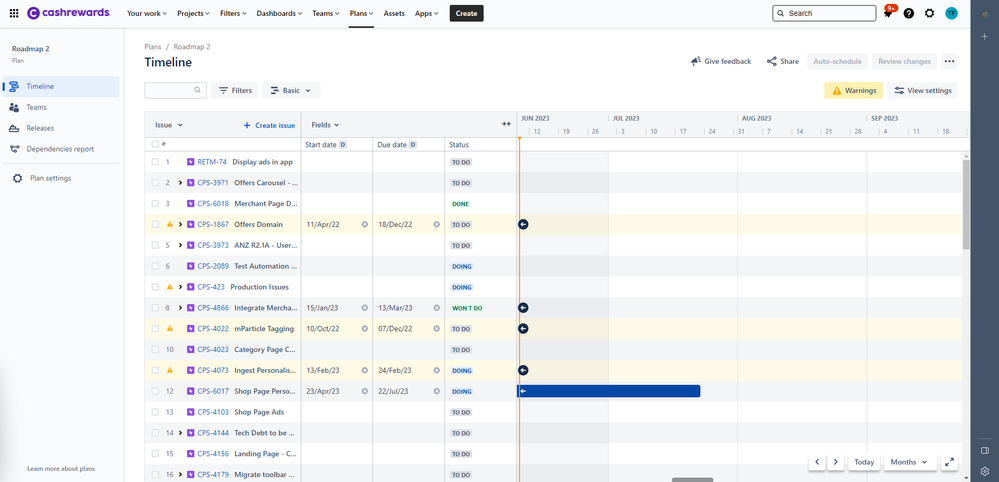Toggle the select-all issues checkbox
999x482 pixels.
[x=155, y=144]
